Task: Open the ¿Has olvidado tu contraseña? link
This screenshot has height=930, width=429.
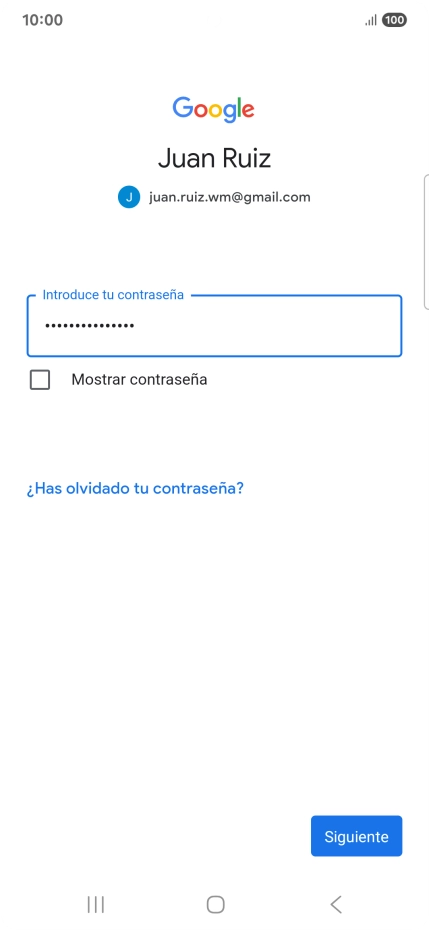Action: tap(135, 489)
